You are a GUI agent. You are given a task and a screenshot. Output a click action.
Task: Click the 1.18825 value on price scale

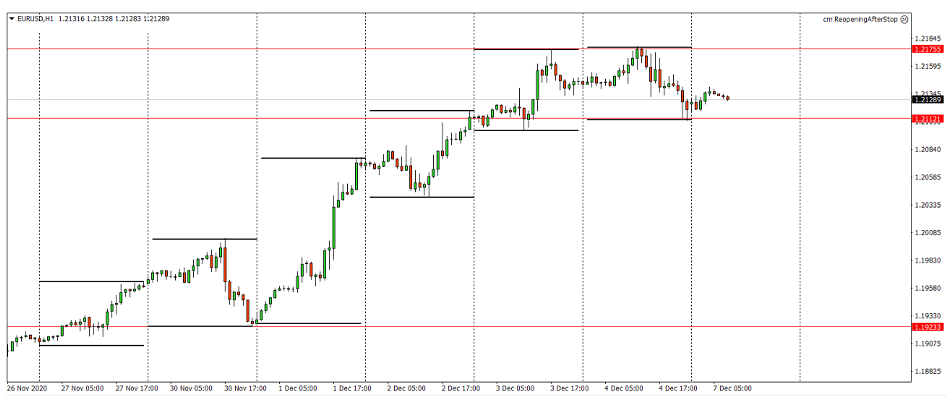(926, 371)
